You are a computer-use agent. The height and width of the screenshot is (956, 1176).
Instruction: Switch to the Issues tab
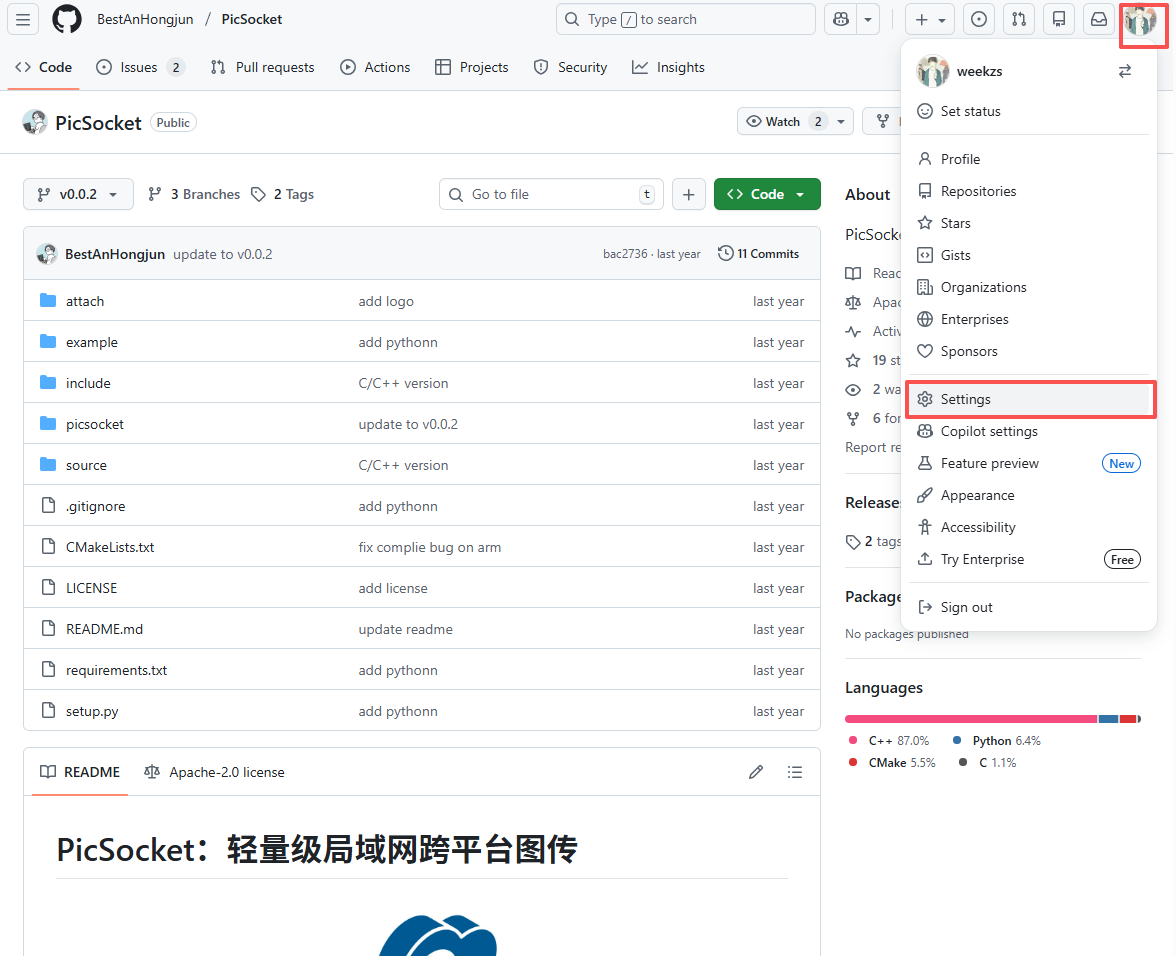pos(140,67)
